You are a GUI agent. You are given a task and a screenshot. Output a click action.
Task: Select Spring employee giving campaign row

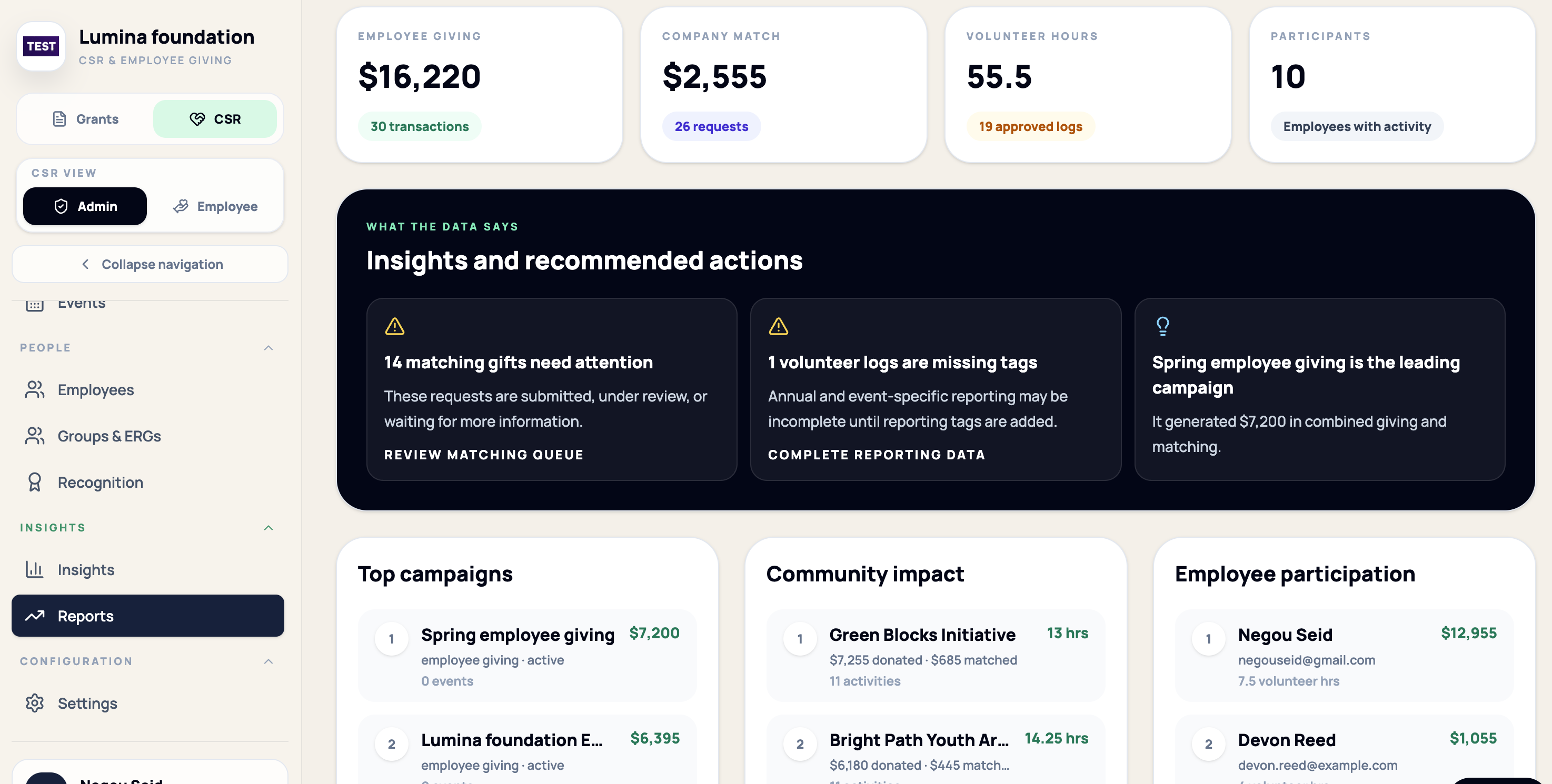527,656
